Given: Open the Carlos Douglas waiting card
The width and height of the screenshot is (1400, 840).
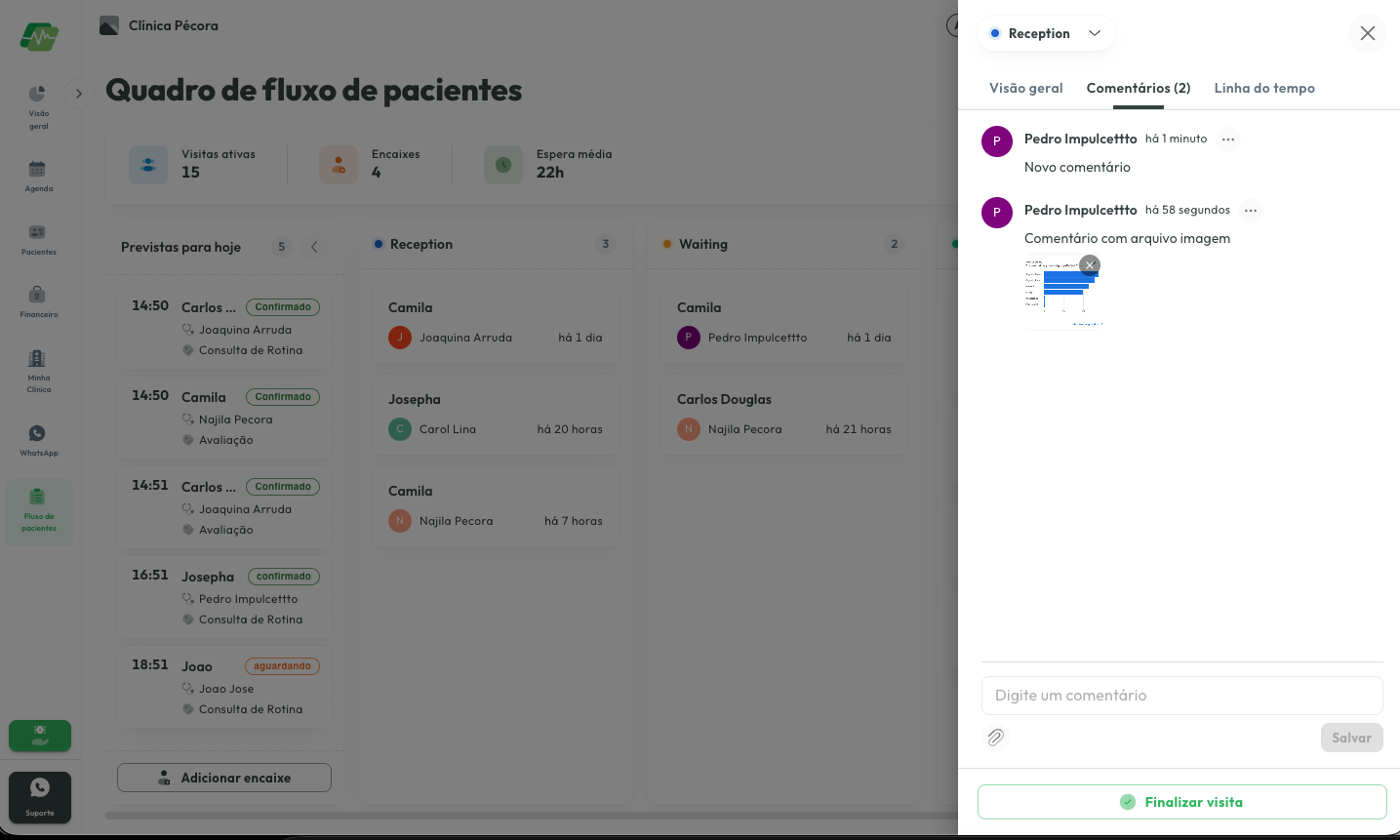Looking at the screenshot, I should click(x=784, y=415).
